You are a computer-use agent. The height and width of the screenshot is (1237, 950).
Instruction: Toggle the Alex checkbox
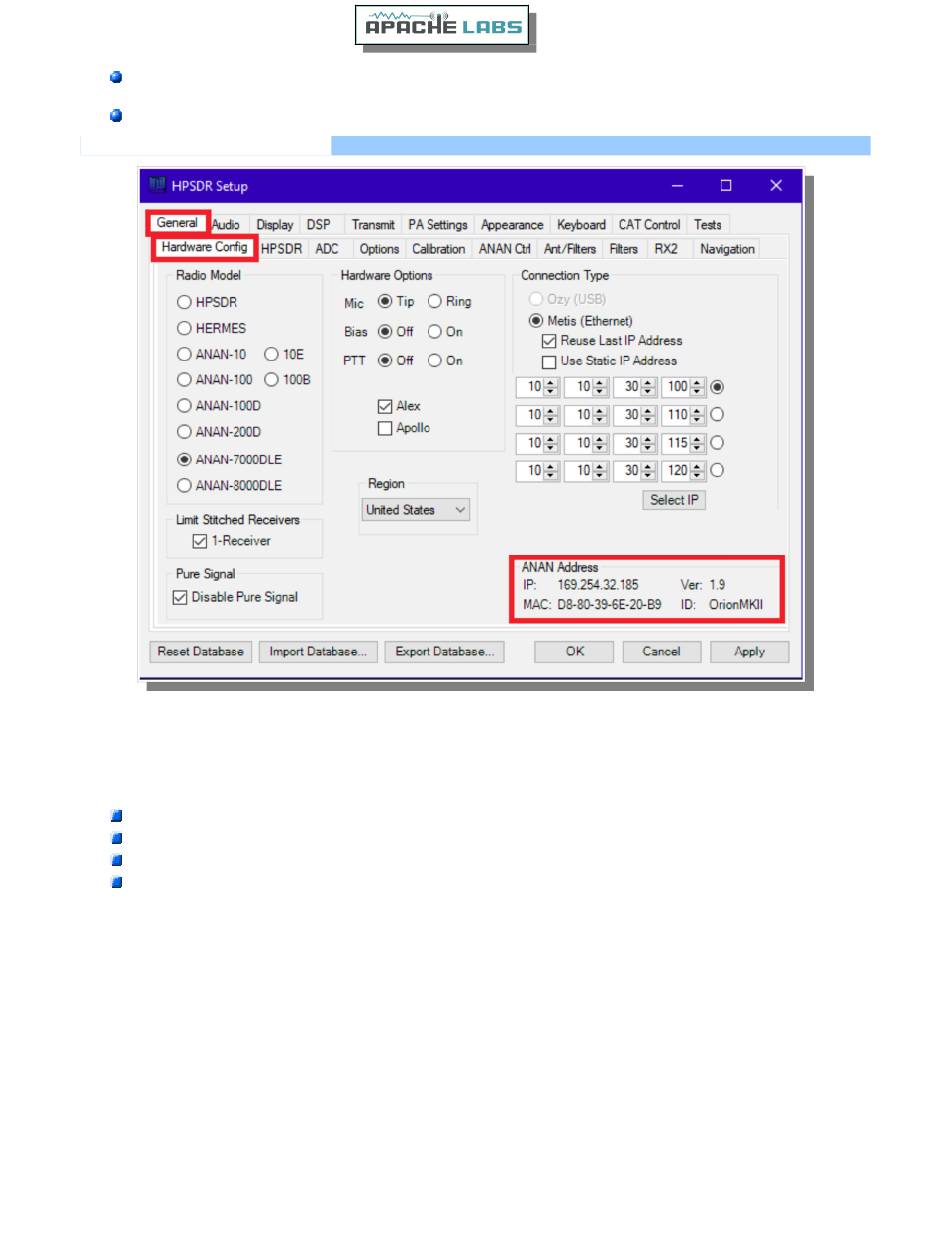click(399, 406)
